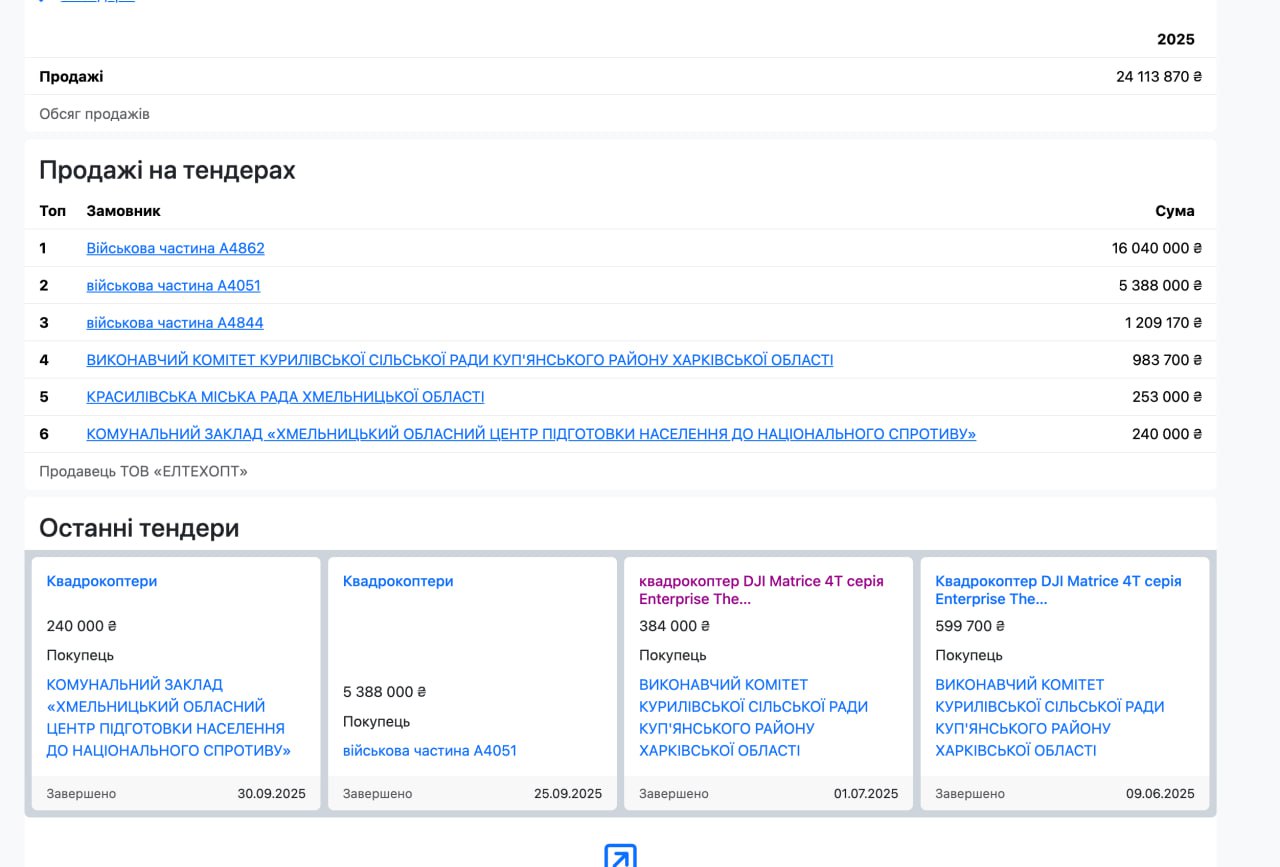Open the visited purple DJI Matrice 4T tender
This screenshot has height=867, width=1280.
click(x=761, y=590)
